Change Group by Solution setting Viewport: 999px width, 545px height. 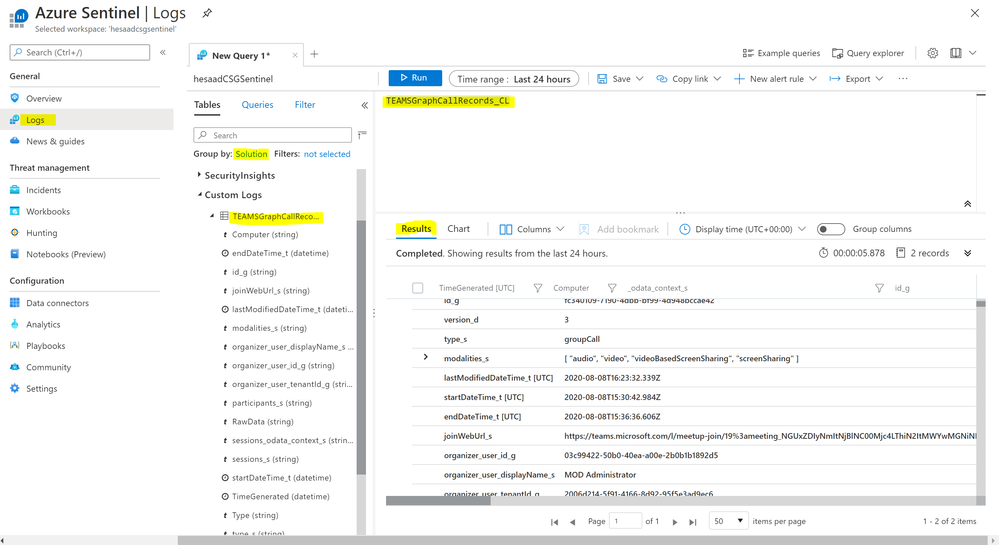click(x=251, y=154)
